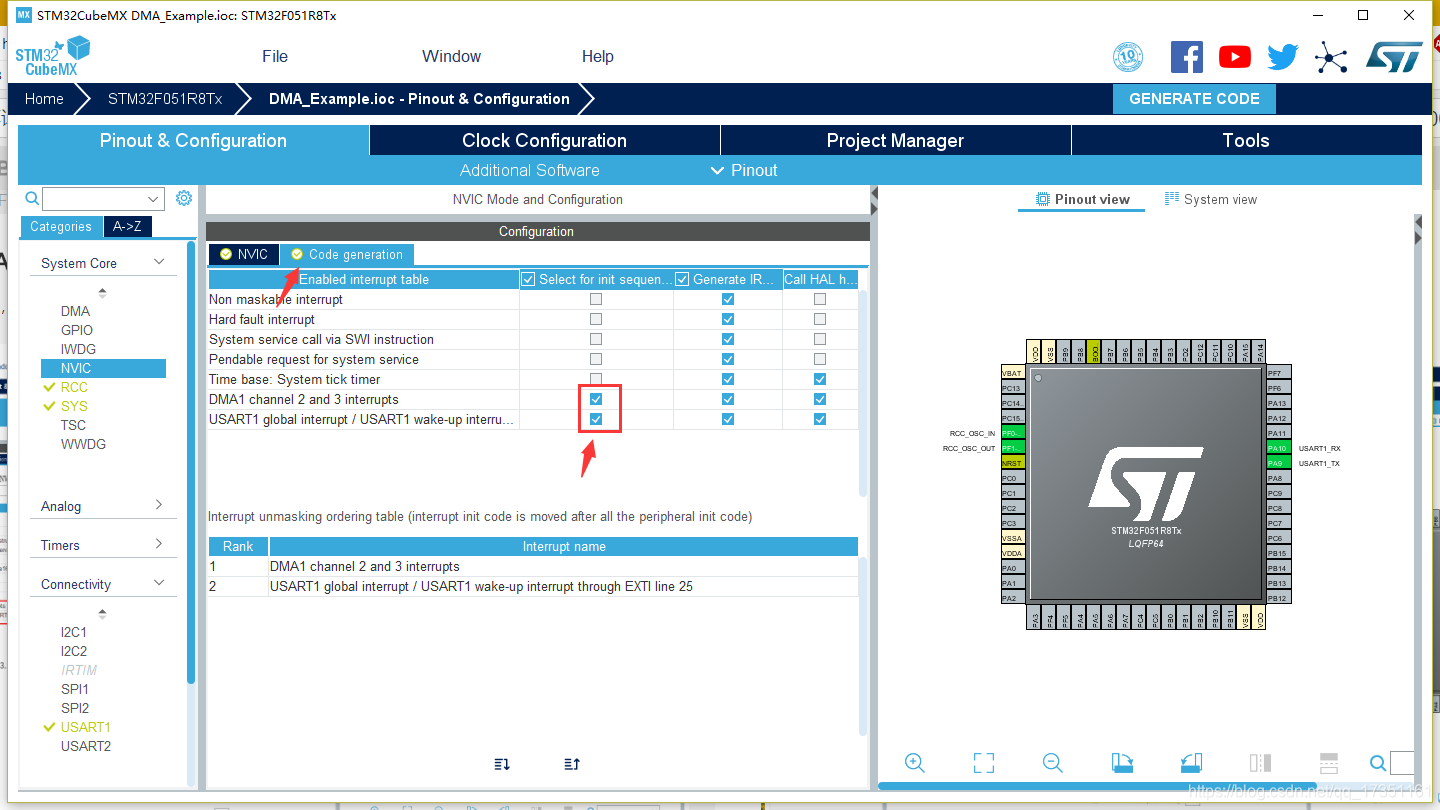Open the File menu
The image size is (1440, 810).
pos(275,56)
